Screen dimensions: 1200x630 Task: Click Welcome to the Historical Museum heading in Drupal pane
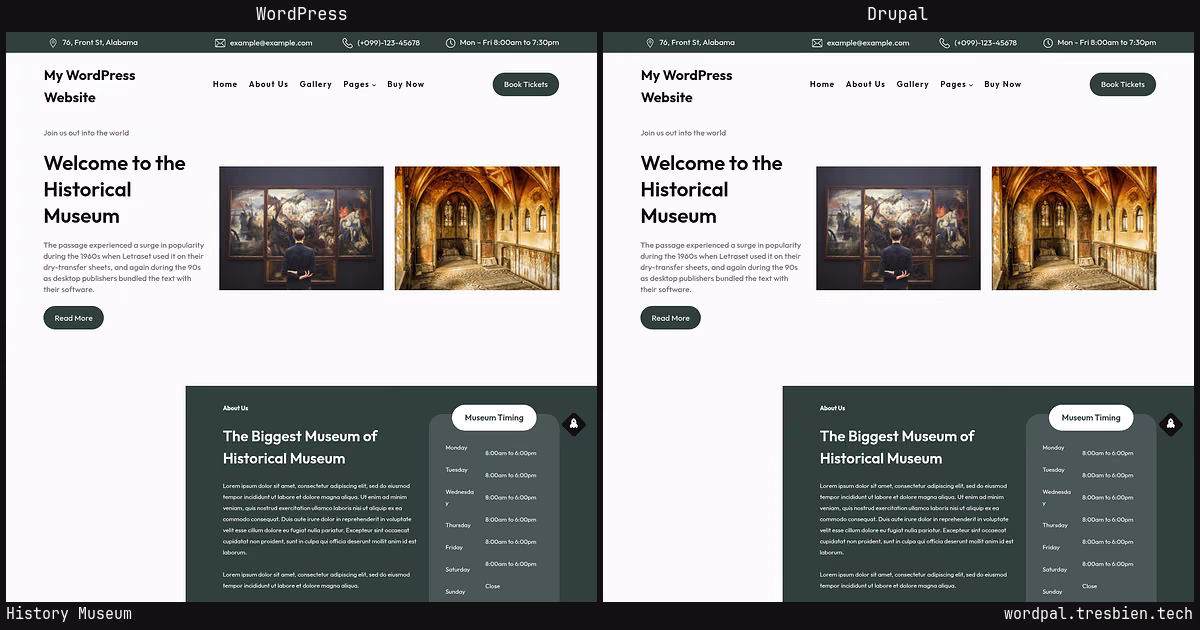(712, 189)
